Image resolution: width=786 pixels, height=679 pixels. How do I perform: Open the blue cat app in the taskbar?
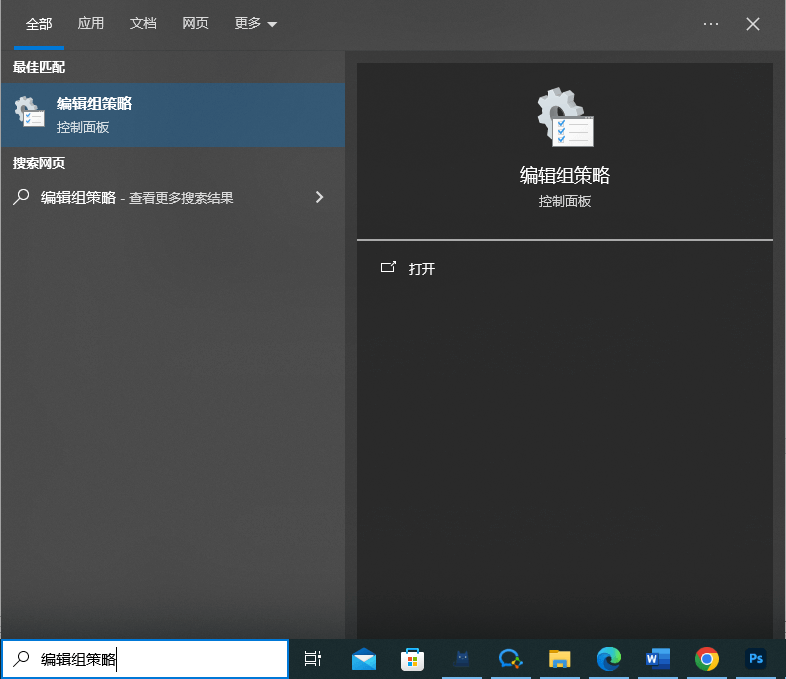(462, 658)
